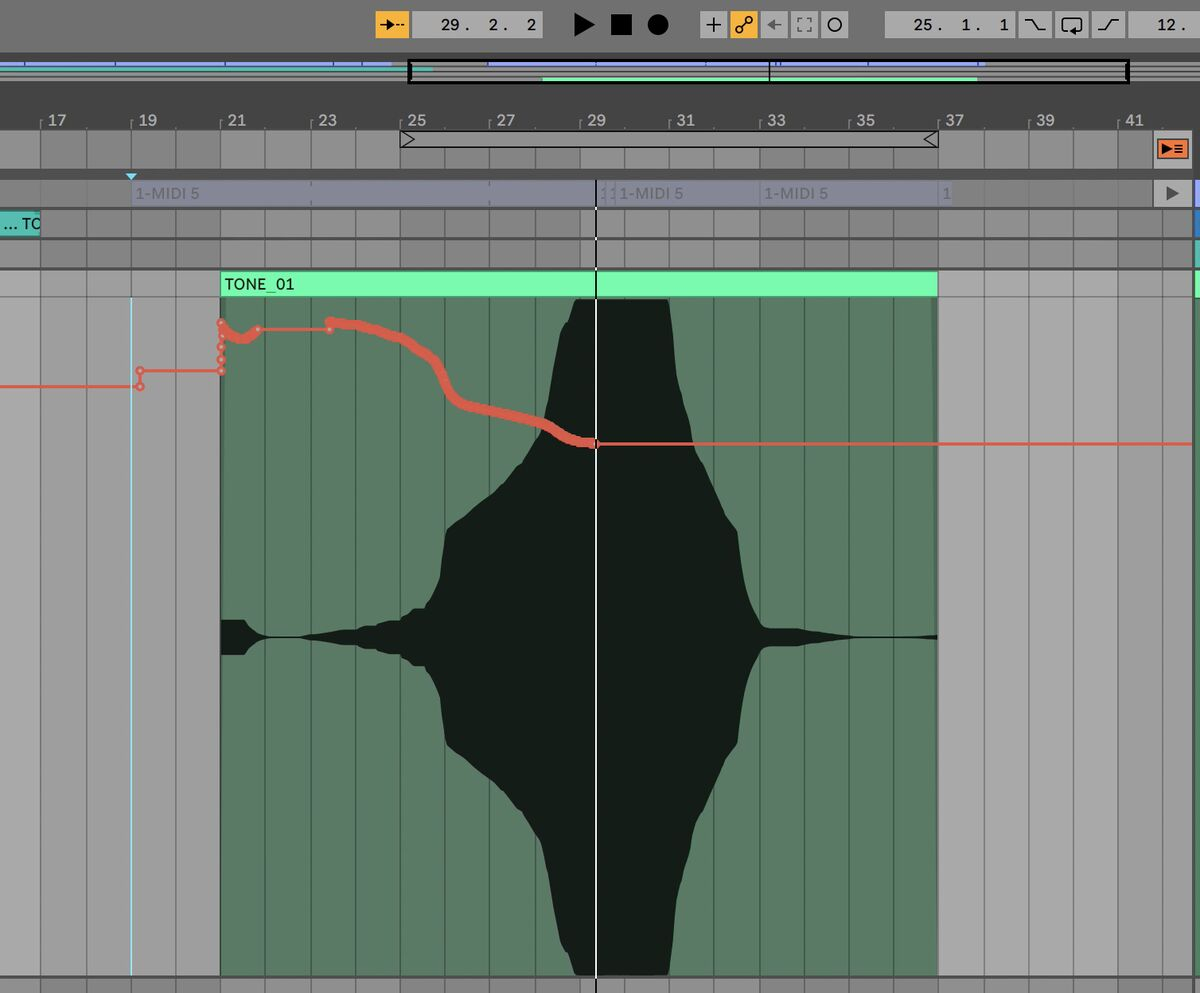Viewport: 1200px width, 993px height.
Task: Click the Re-Enable Automation arrow icon
Action: [773, 25]
